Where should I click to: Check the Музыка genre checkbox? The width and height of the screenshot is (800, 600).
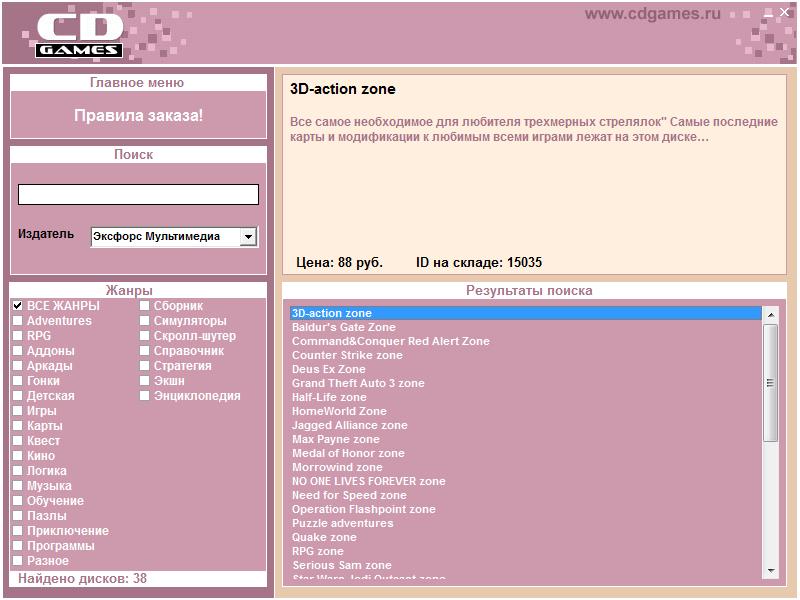click(18, 486)
